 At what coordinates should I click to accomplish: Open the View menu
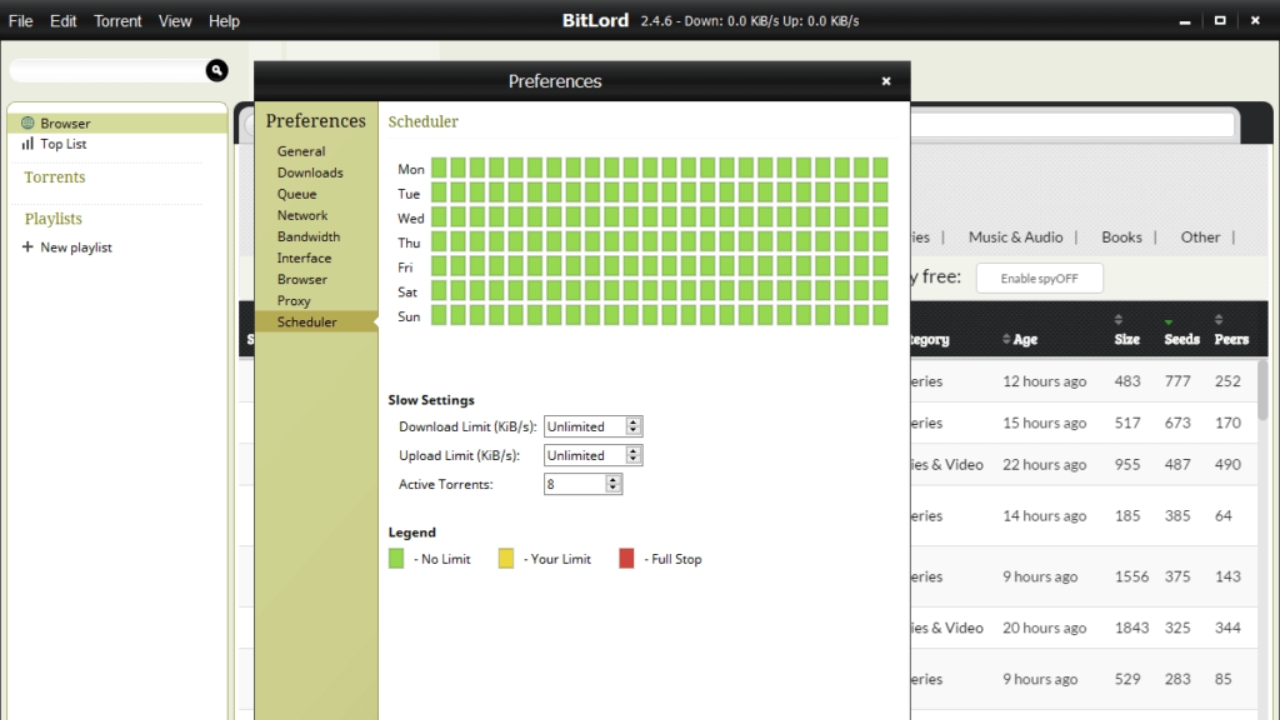[175, 21]
